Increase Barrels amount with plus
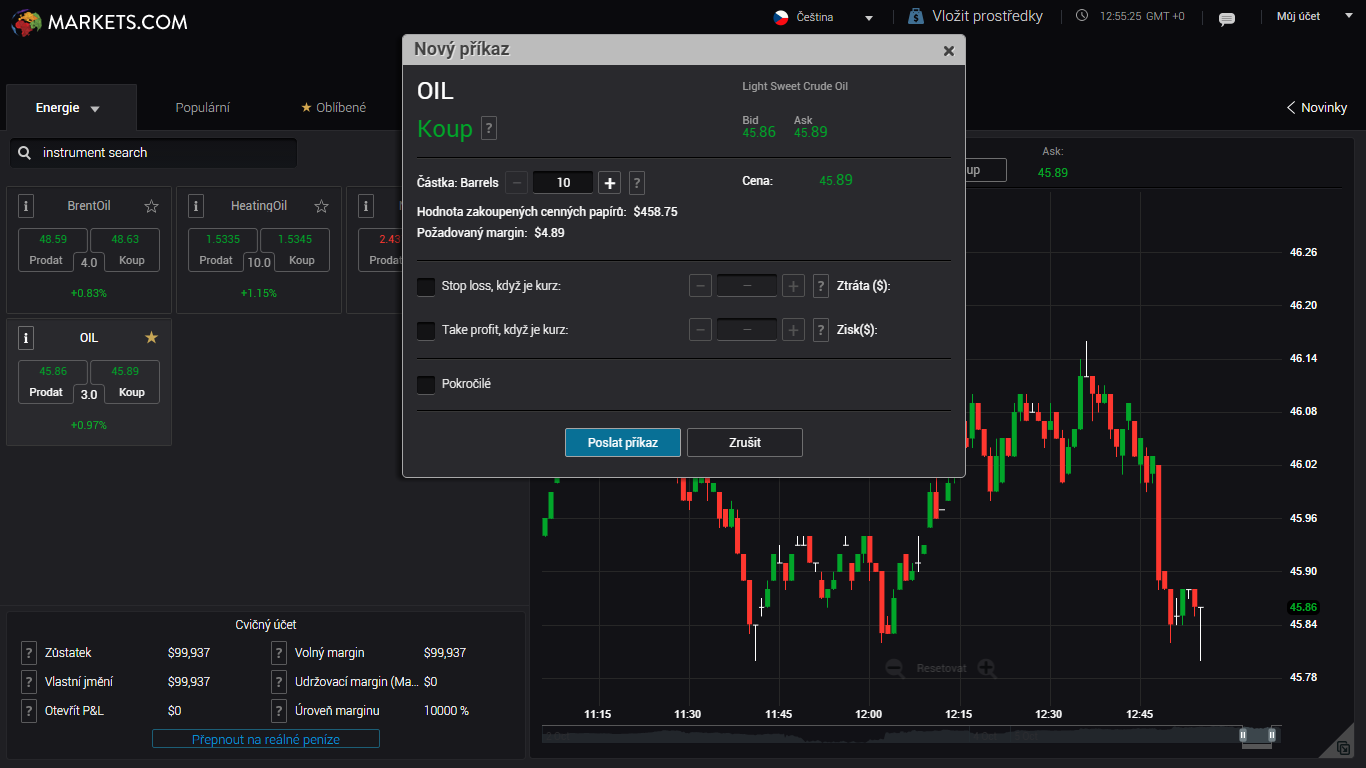This screenshot has width=1366, height=768. [610, 183]
